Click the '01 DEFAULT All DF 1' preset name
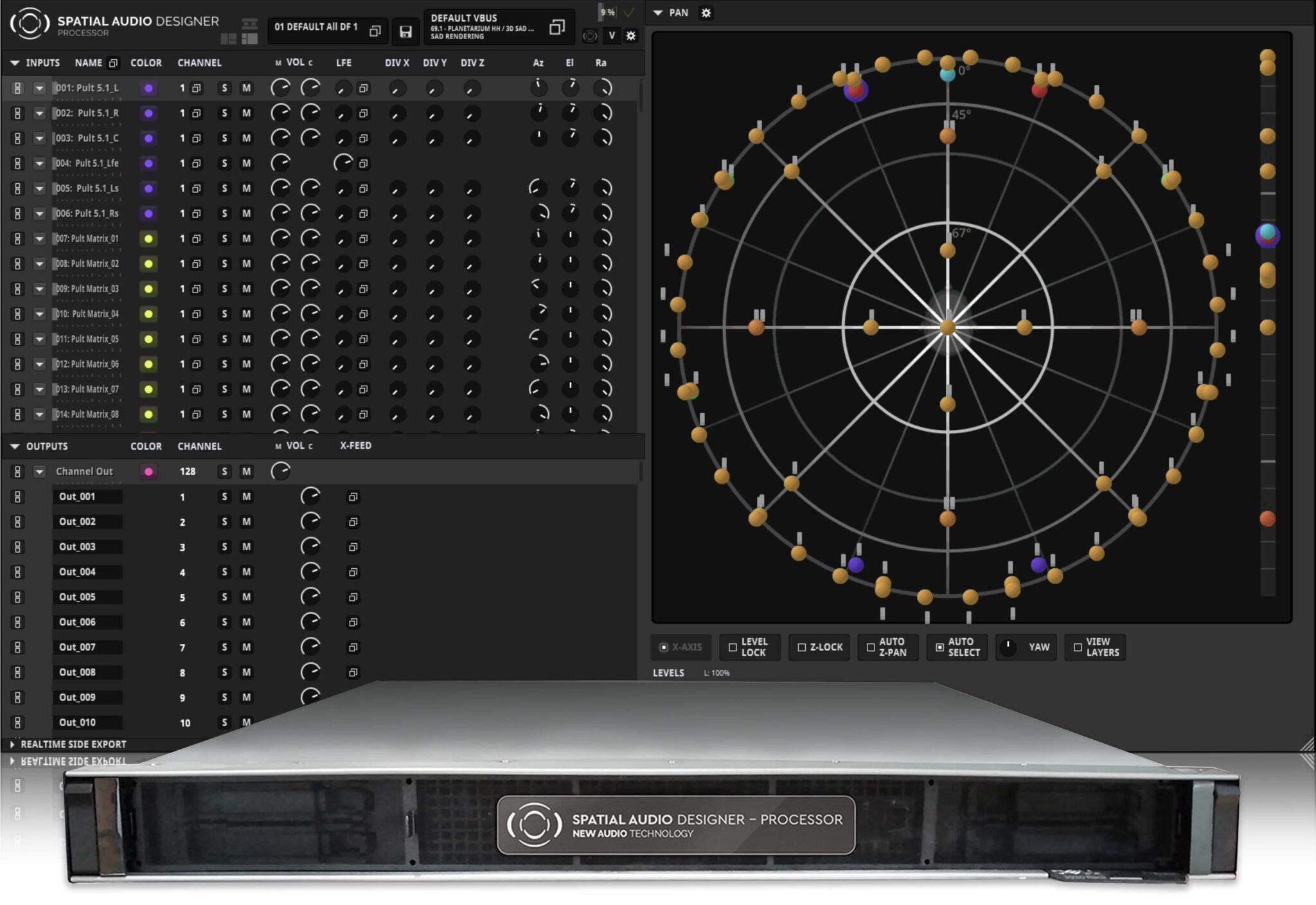 316,27
